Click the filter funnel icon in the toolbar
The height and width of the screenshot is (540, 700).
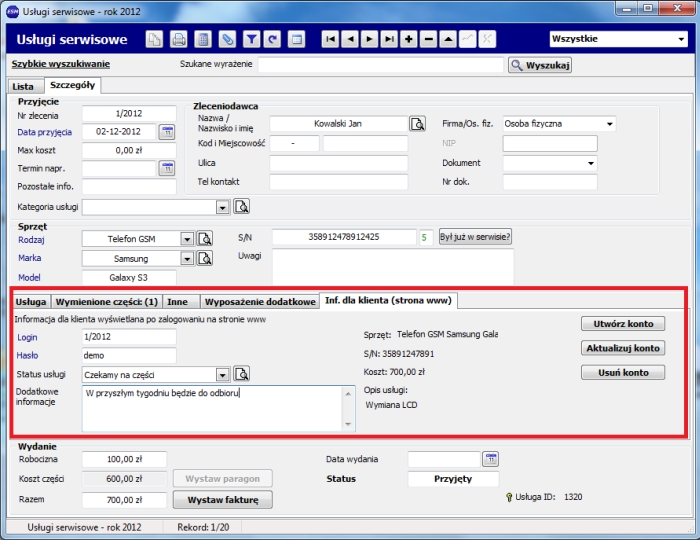(249, 40)
